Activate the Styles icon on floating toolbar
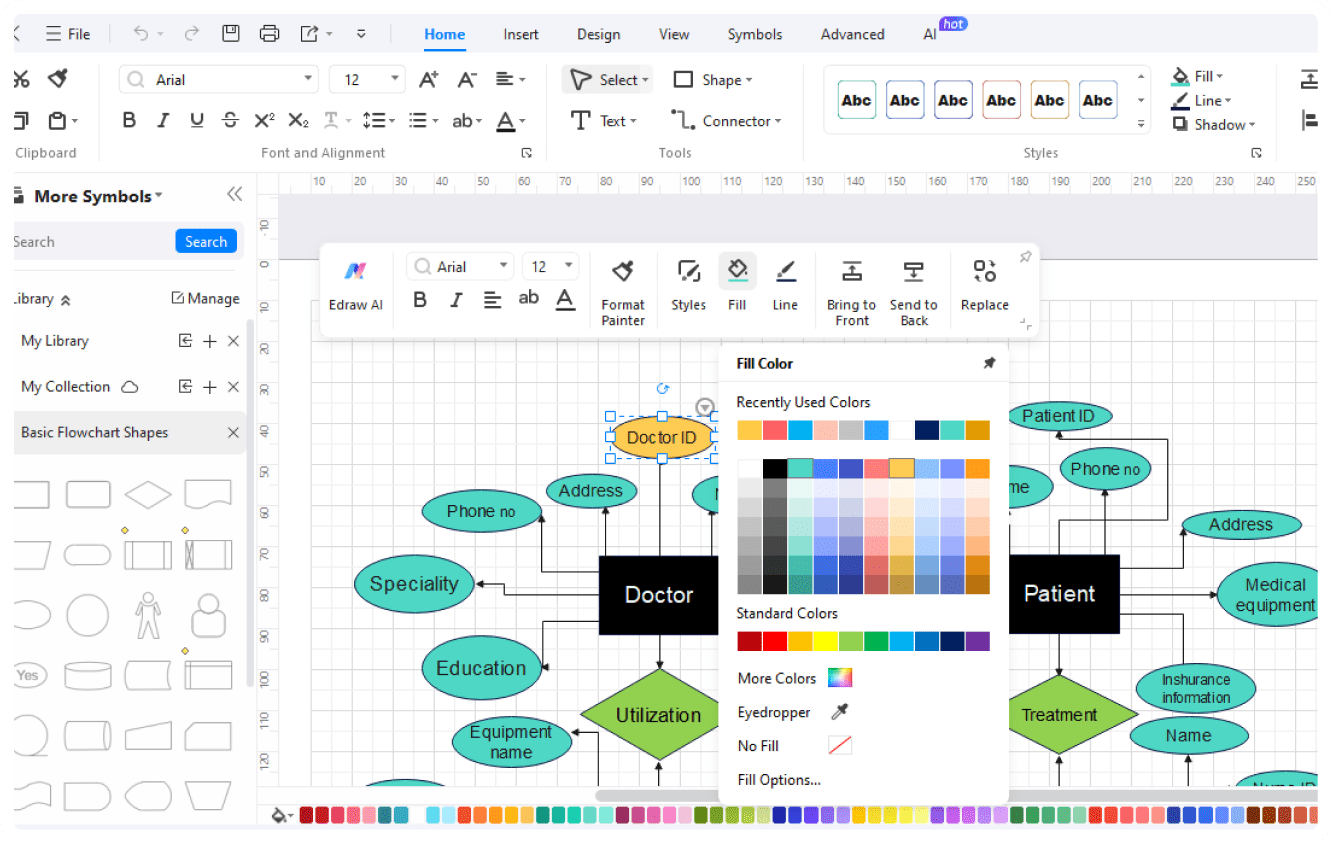This screenshot has width=1332, height=844. [688, 285]
